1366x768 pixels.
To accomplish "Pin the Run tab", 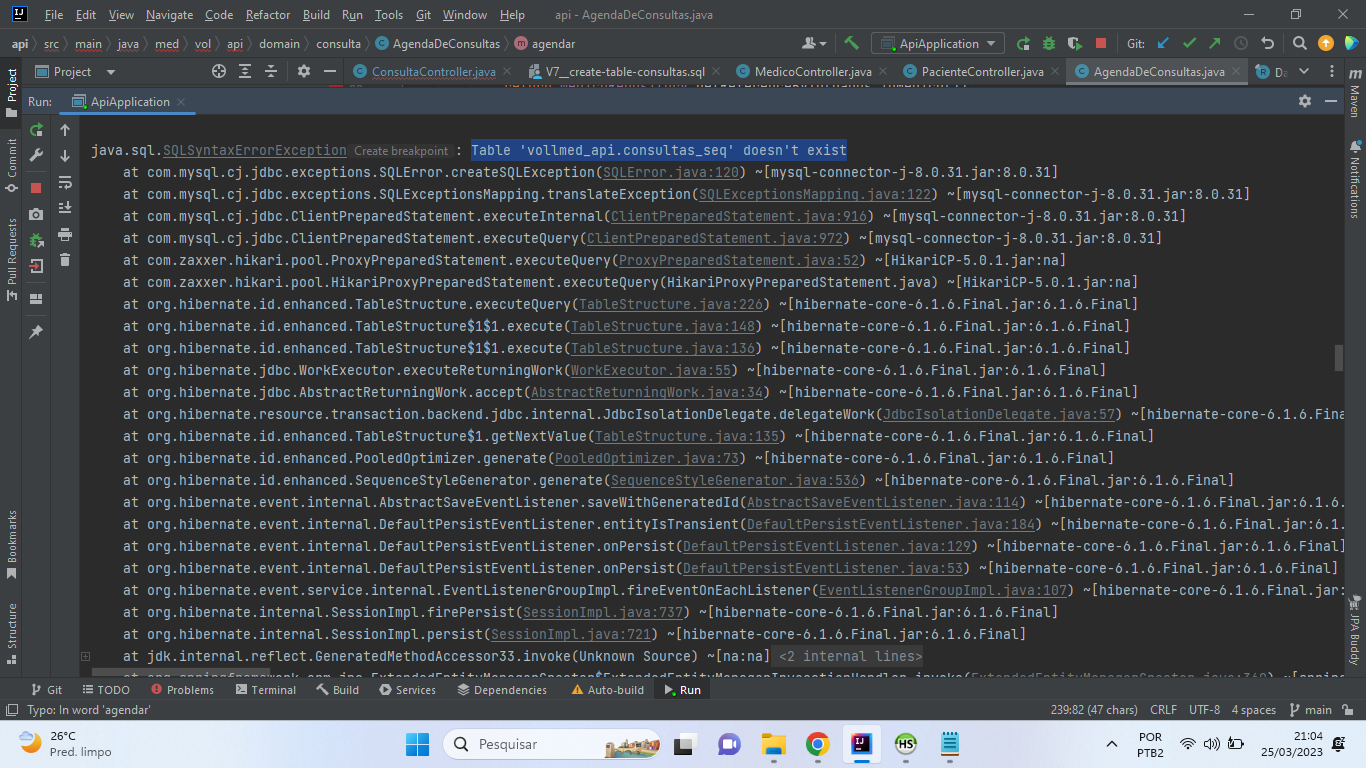I will pyautogui.click(x=36, y=331).
